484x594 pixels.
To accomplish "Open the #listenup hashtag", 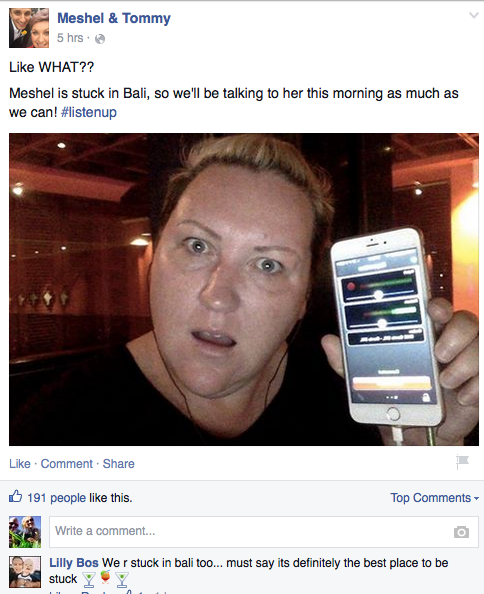I will point(89,112).
